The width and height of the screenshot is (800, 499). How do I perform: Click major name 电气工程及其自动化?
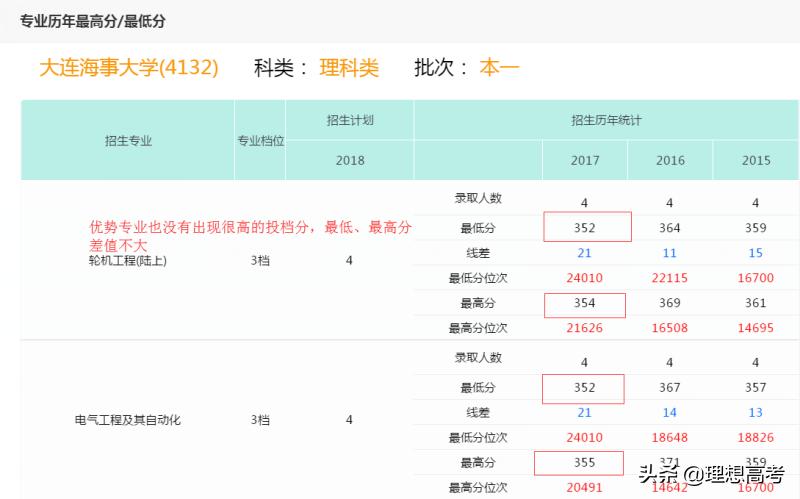pyautogui.click(x=128, y=420)
